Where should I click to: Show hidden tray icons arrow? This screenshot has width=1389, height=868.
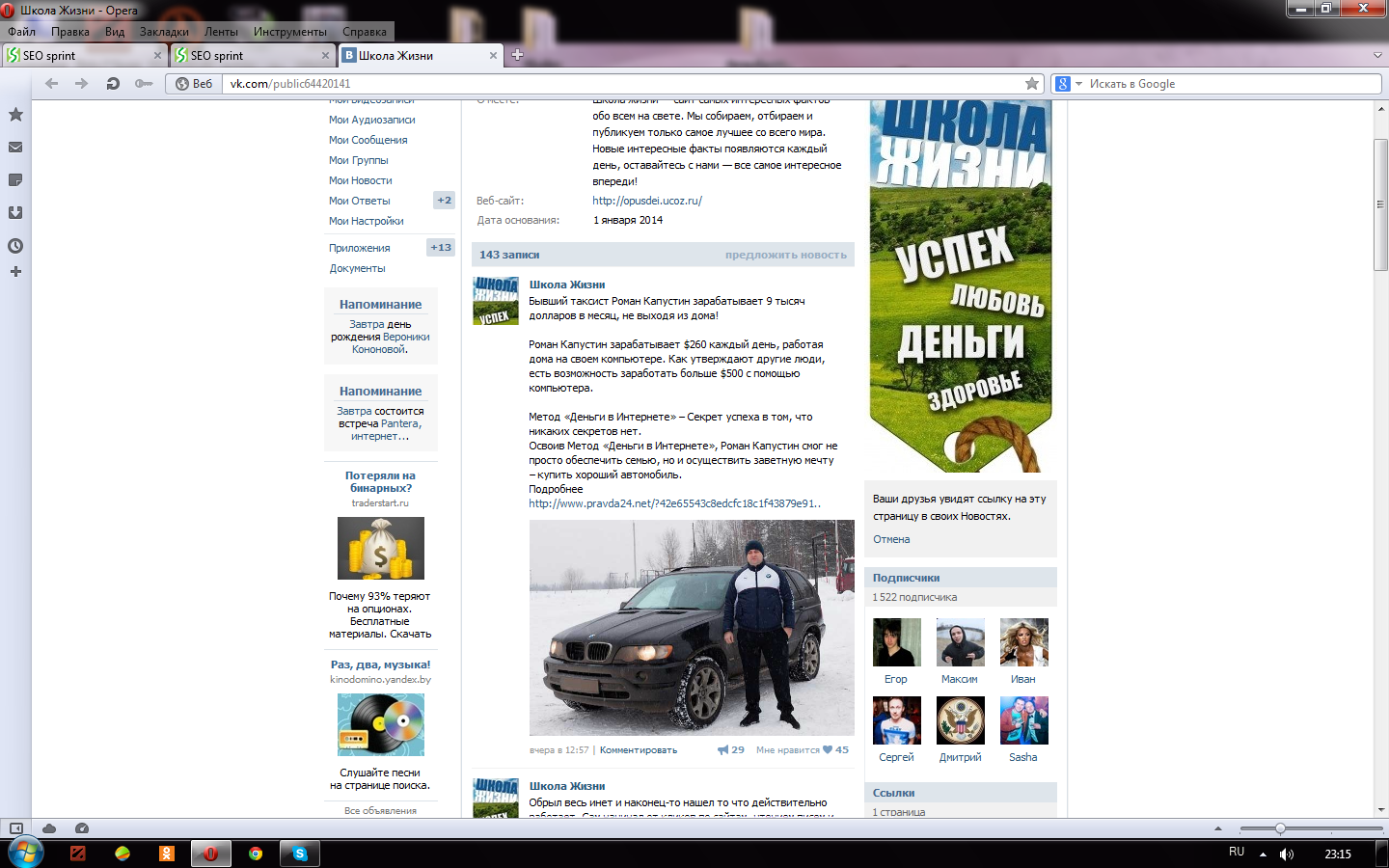1263,854
